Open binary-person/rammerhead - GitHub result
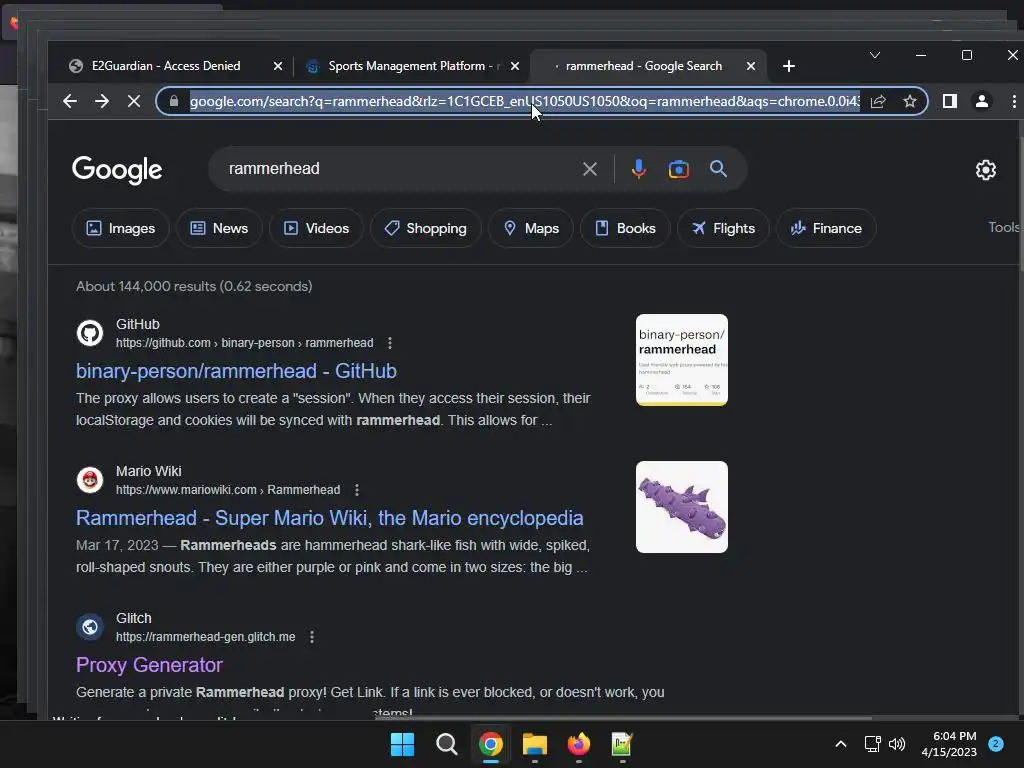Viewport: 1024px width, 768px height. 236,371
